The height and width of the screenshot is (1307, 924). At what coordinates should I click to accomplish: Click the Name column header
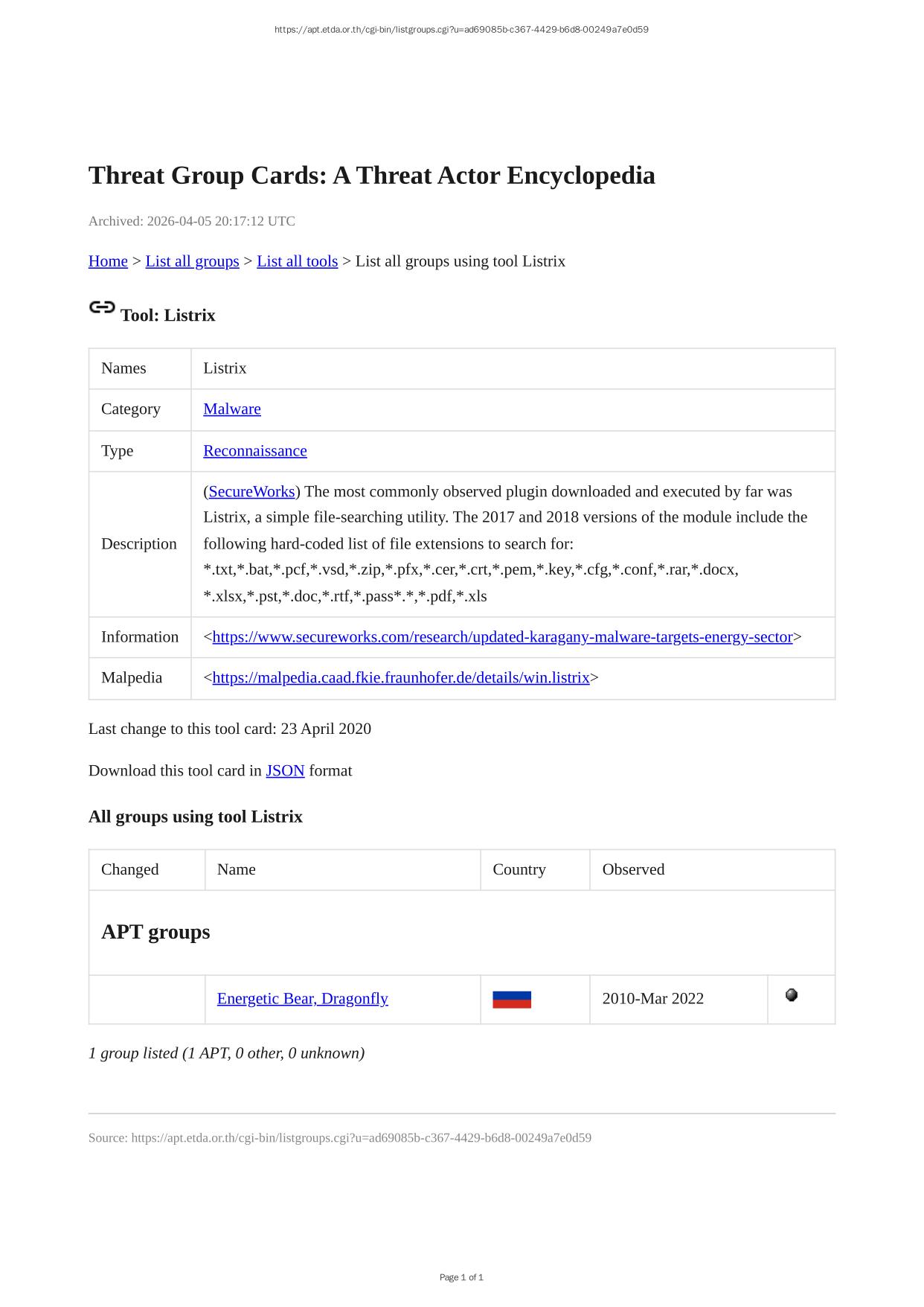237,869
